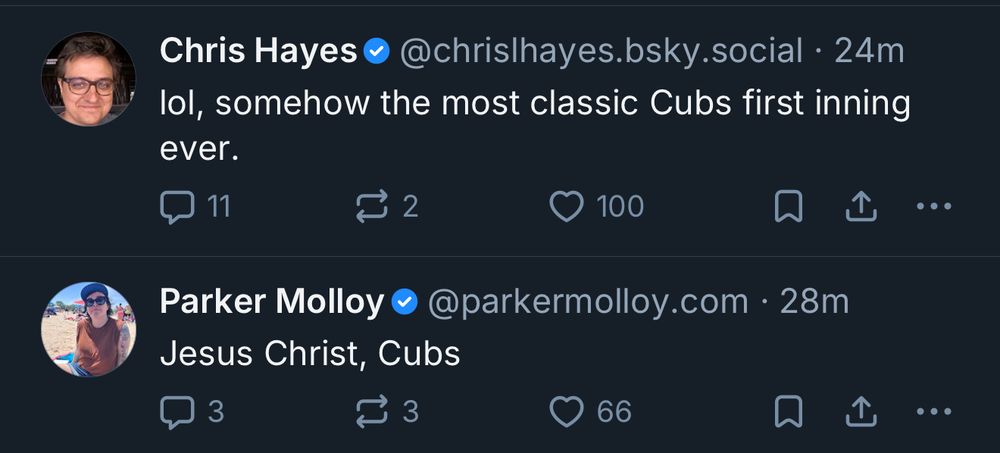Screen dimensions: 1000x453
Task: Bookmark Chris Hayes's post
Action: [x=789, y=206]
